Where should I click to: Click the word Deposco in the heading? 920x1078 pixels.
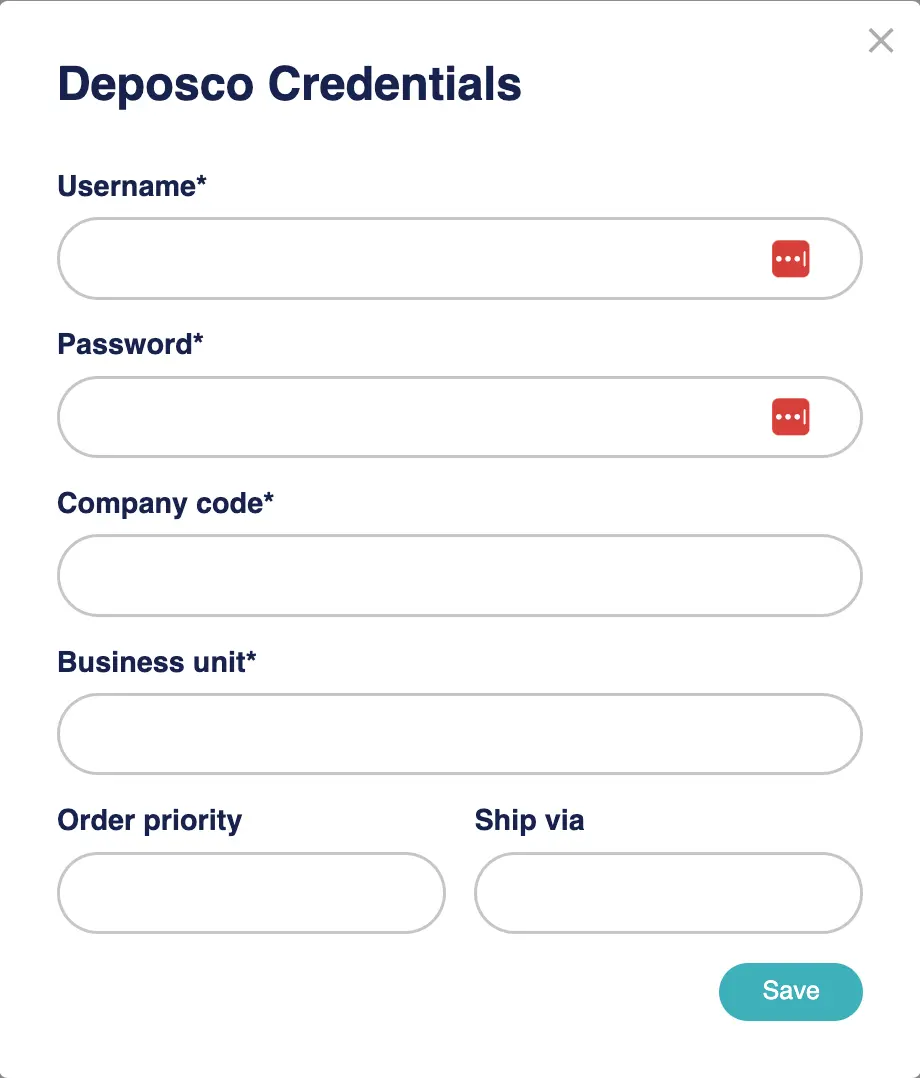pyautogui.click(x=157, y=84)
